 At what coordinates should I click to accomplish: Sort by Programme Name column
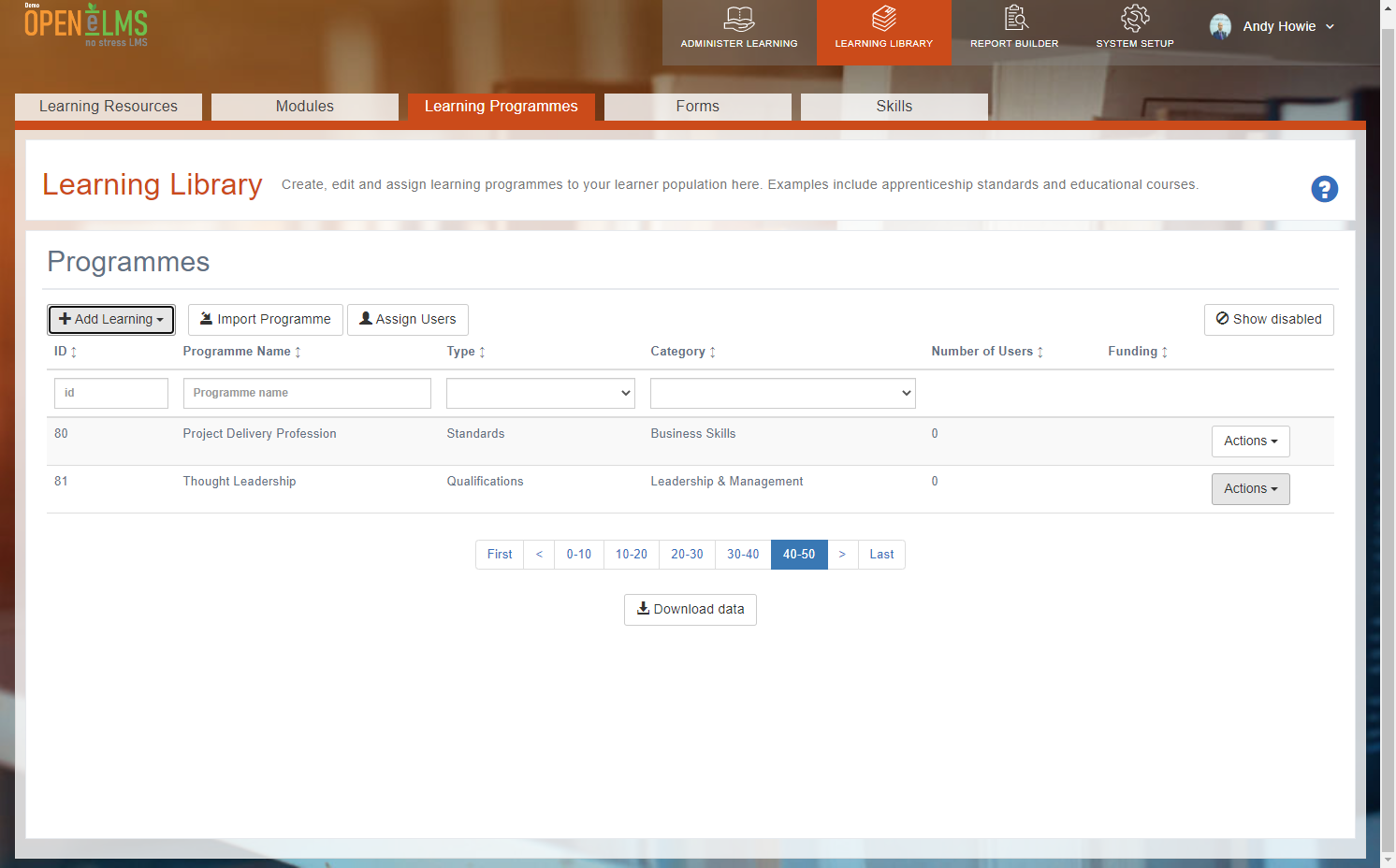242,352
